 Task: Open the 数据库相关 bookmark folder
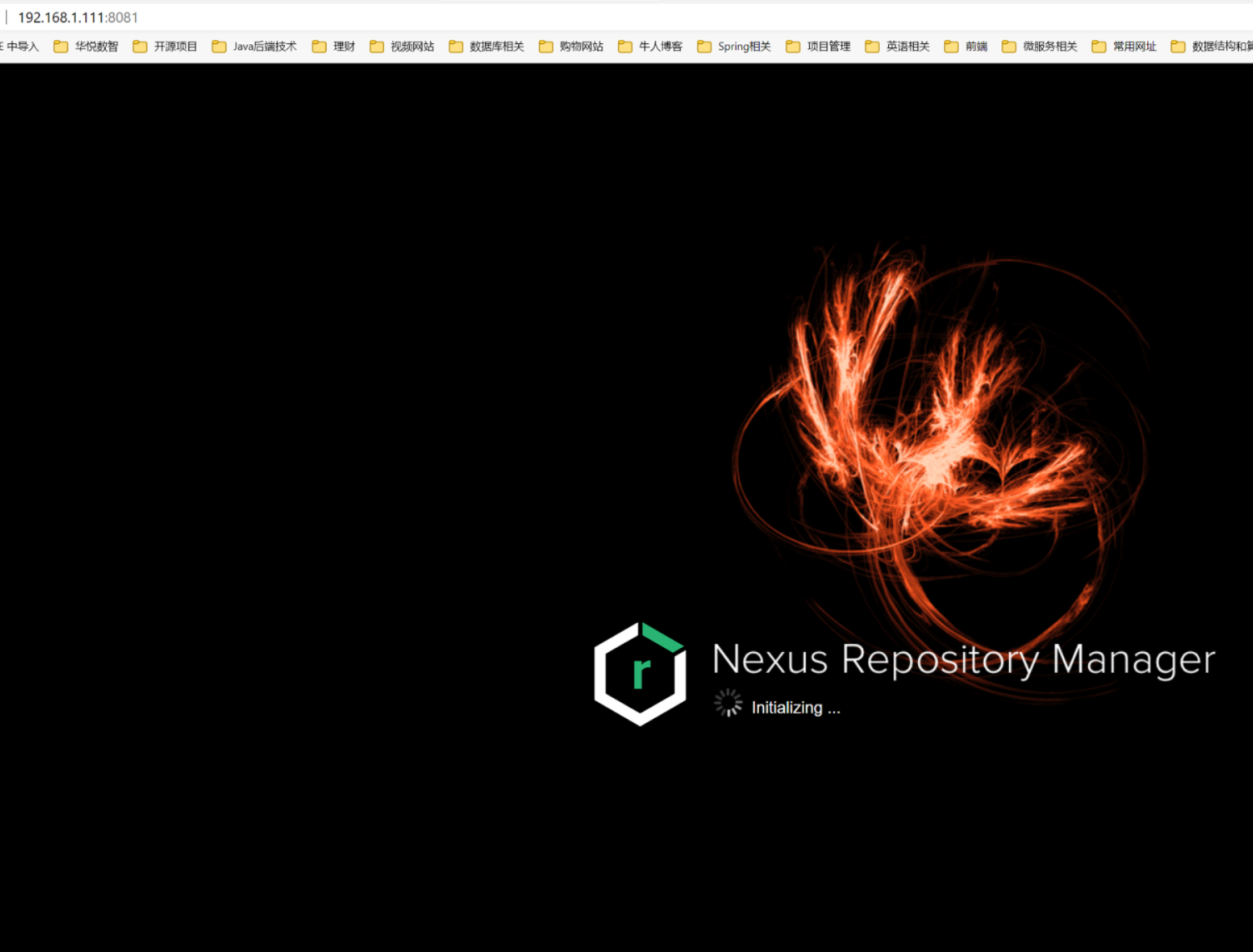click(487, 47)
